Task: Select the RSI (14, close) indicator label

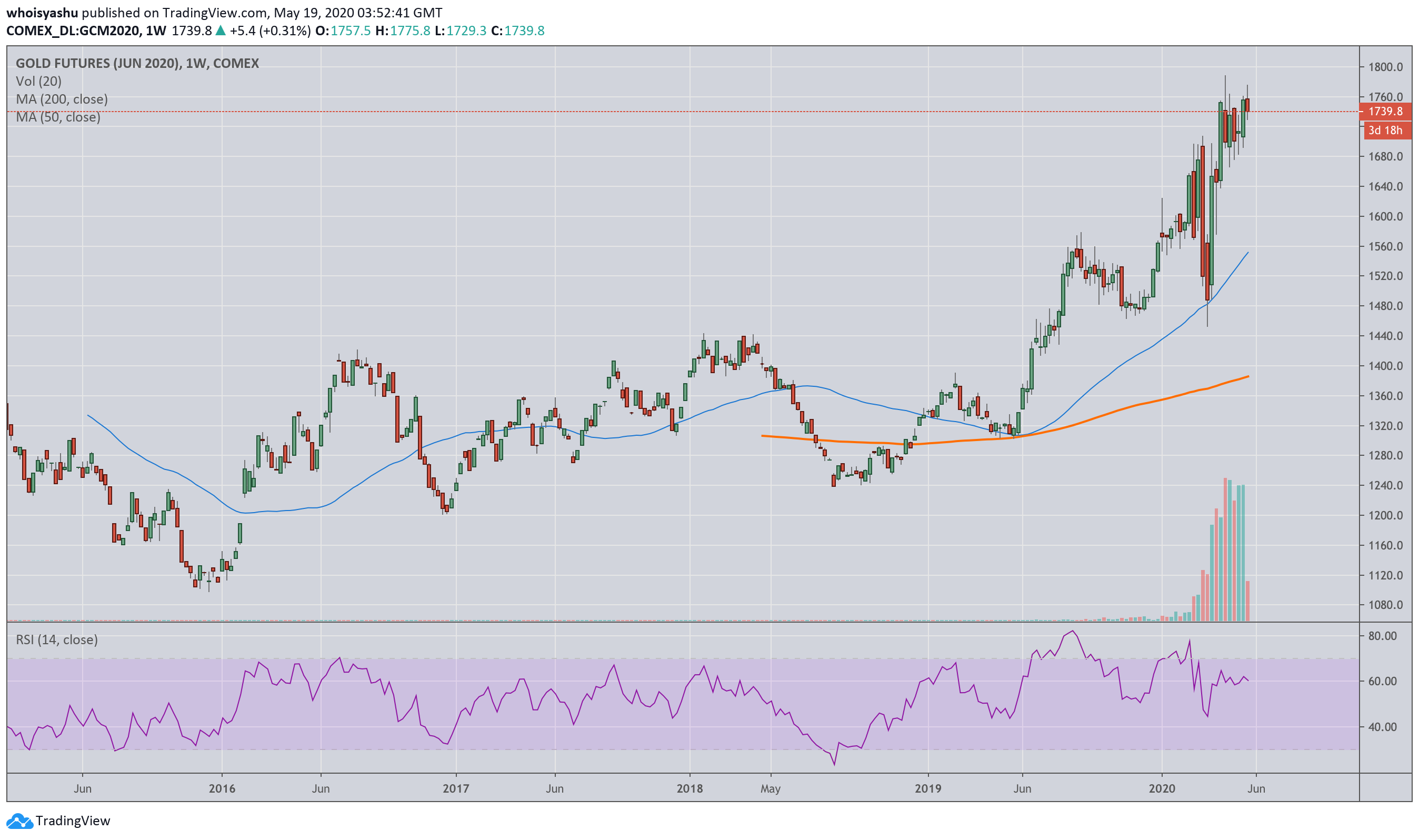Action: [57, 639]
